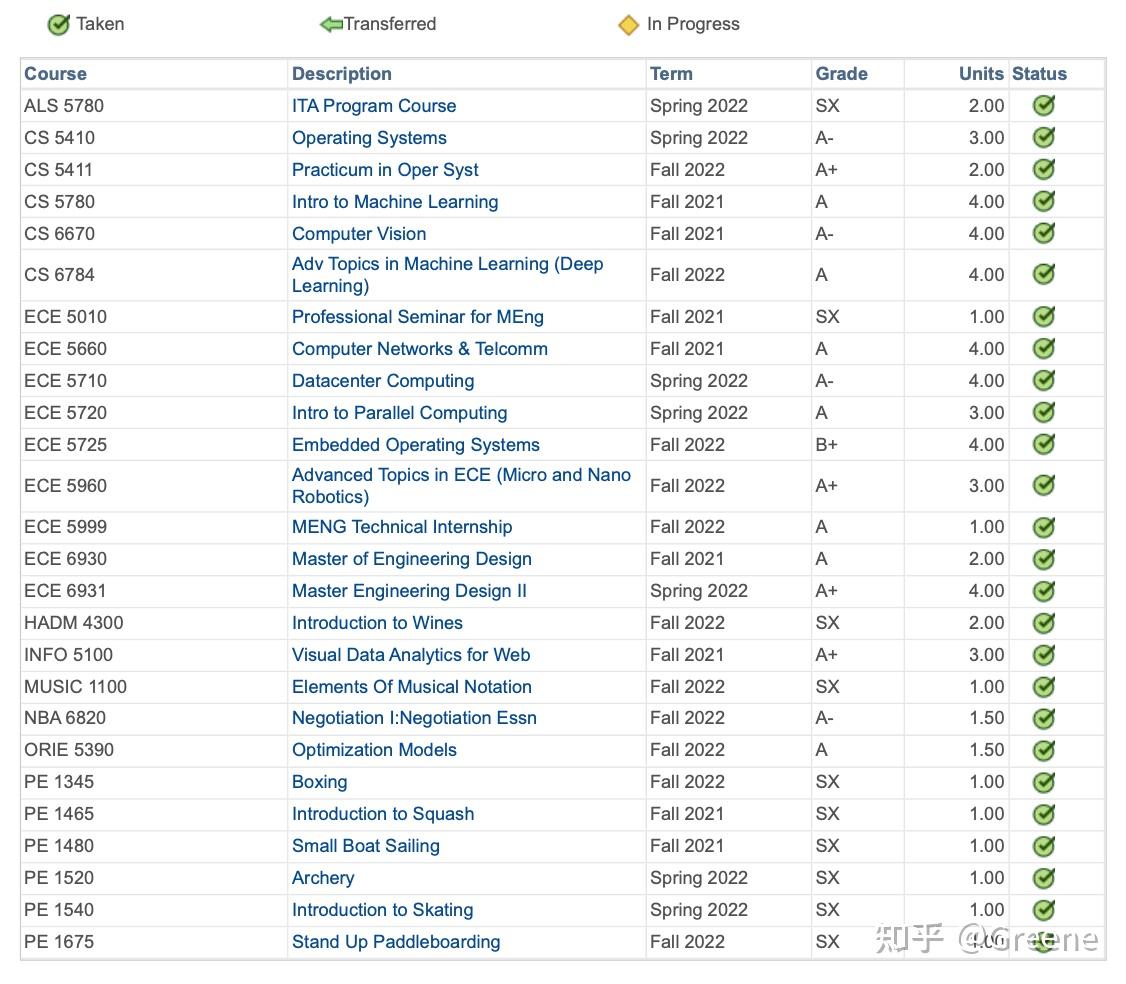Click the status checkmark for CS 6784

coord(1044,275)
